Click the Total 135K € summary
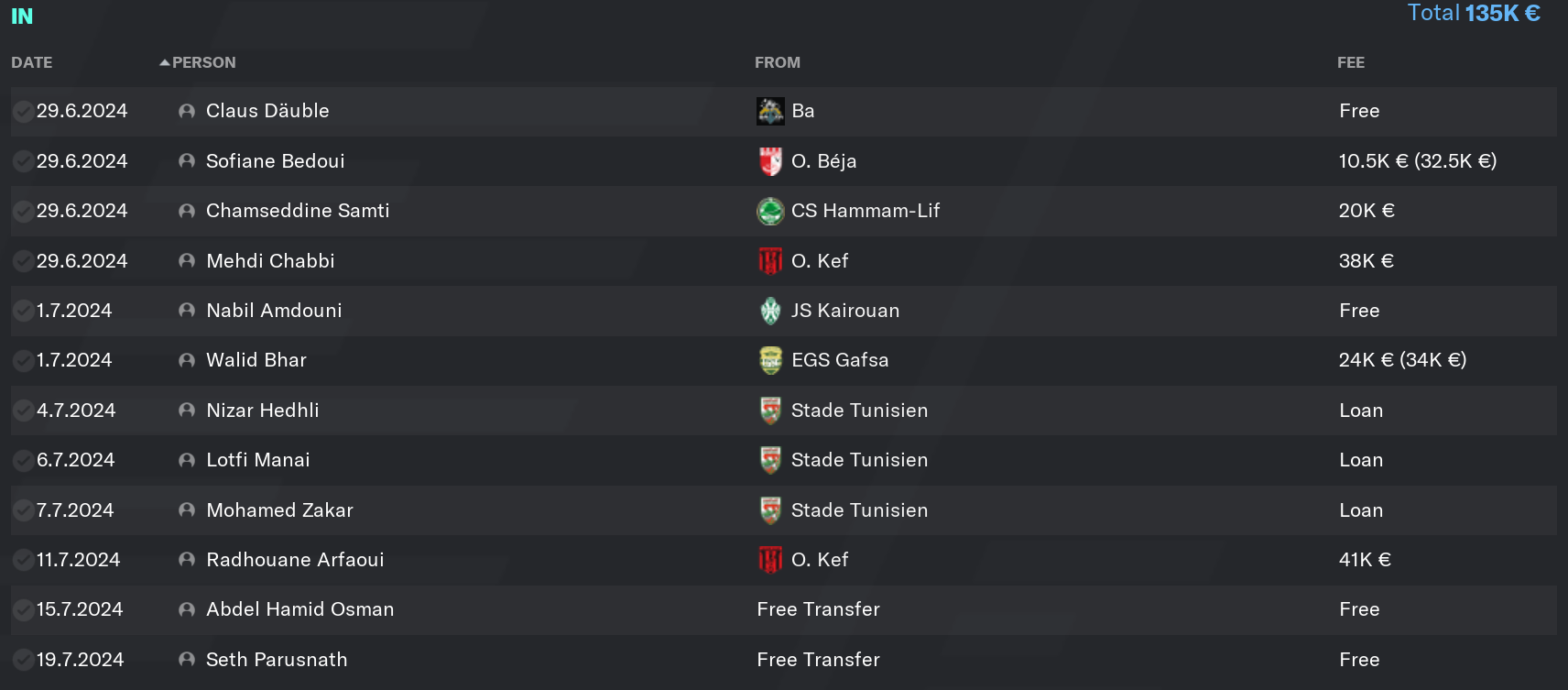 click(x=1474, y=13)
